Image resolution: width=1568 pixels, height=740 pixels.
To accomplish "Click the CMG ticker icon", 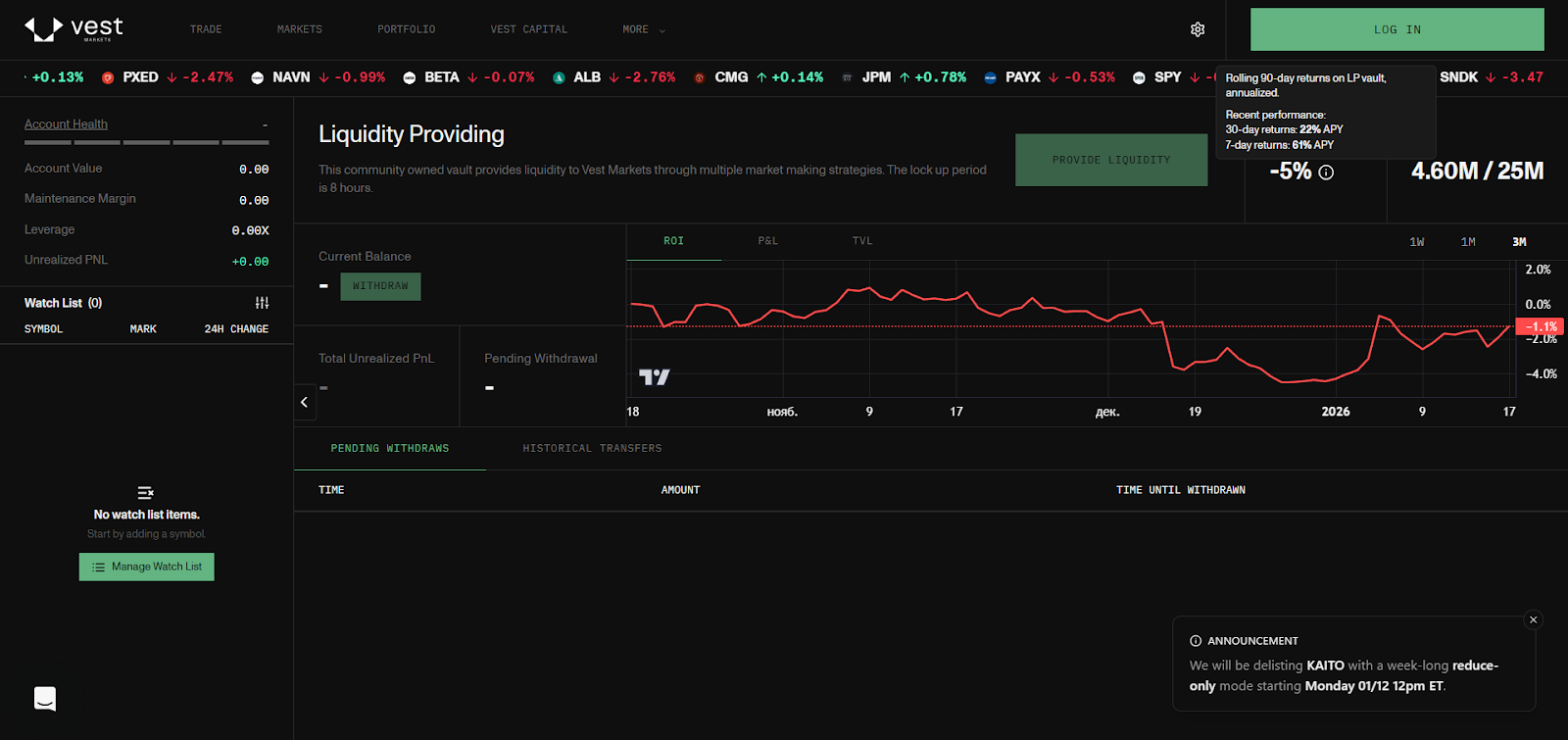I will tap(700, 77).
